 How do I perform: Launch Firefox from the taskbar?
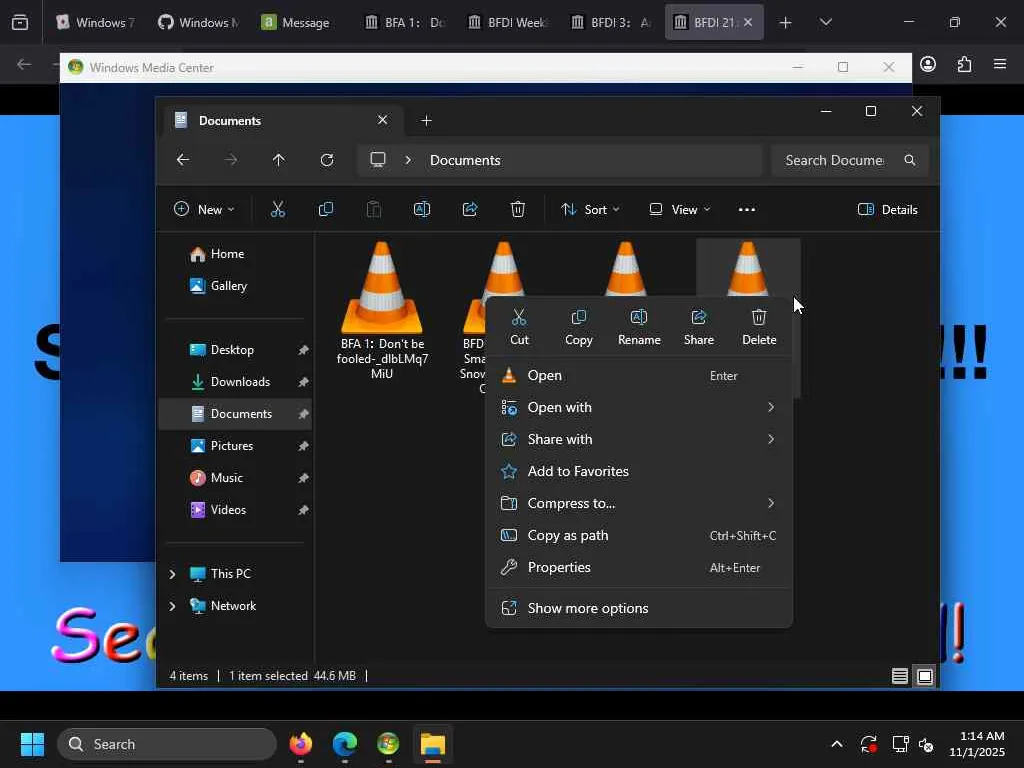tap(300, 744)
